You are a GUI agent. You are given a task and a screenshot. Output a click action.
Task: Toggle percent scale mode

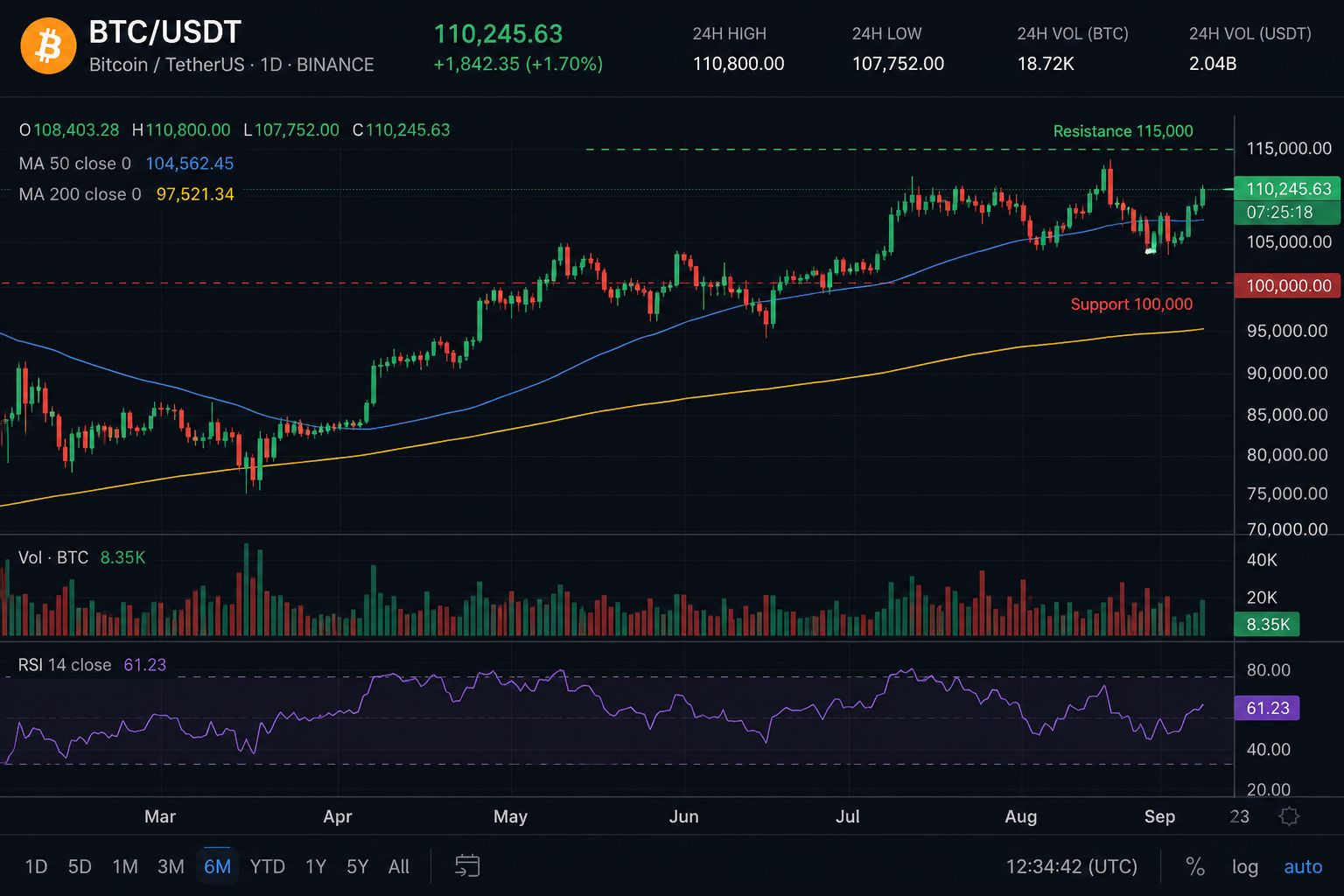(1194, 866)
